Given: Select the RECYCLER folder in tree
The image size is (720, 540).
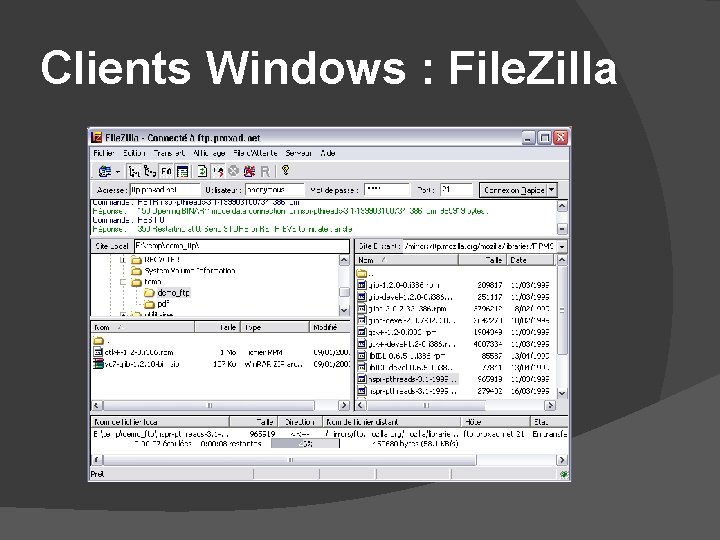Looking at the screenshot, I should (x=156, y=259).
